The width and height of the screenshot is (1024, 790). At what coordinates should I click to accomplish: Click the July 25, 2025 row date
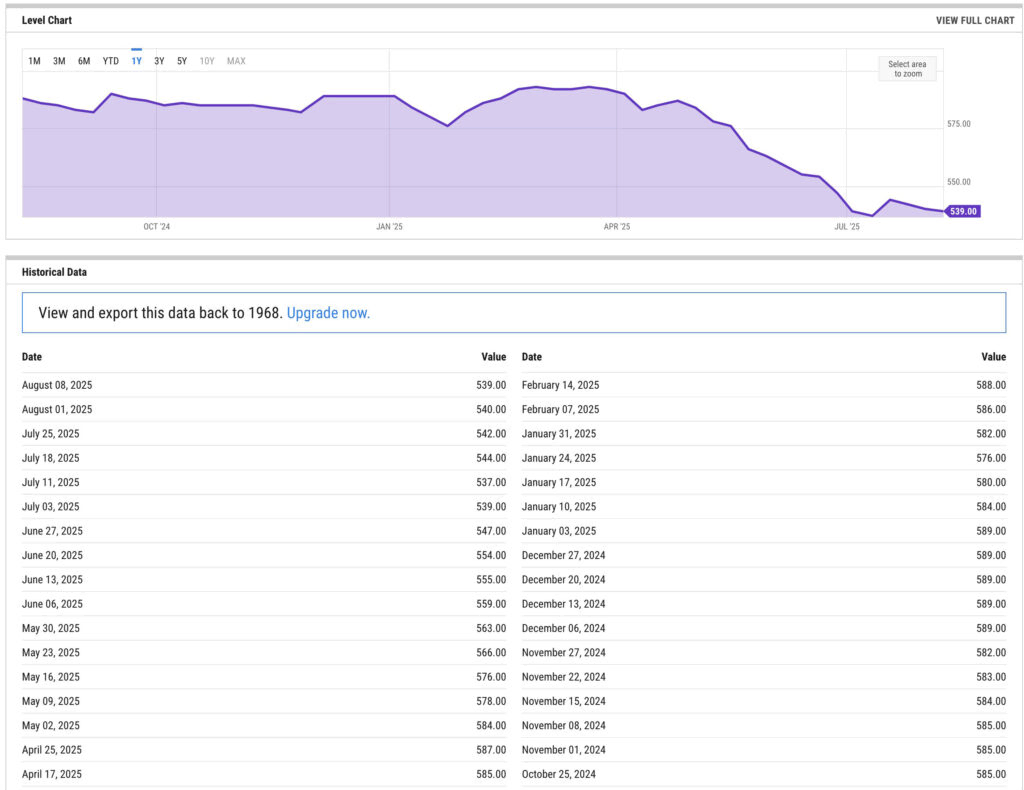pyautogui.click(x=50, y=434)
